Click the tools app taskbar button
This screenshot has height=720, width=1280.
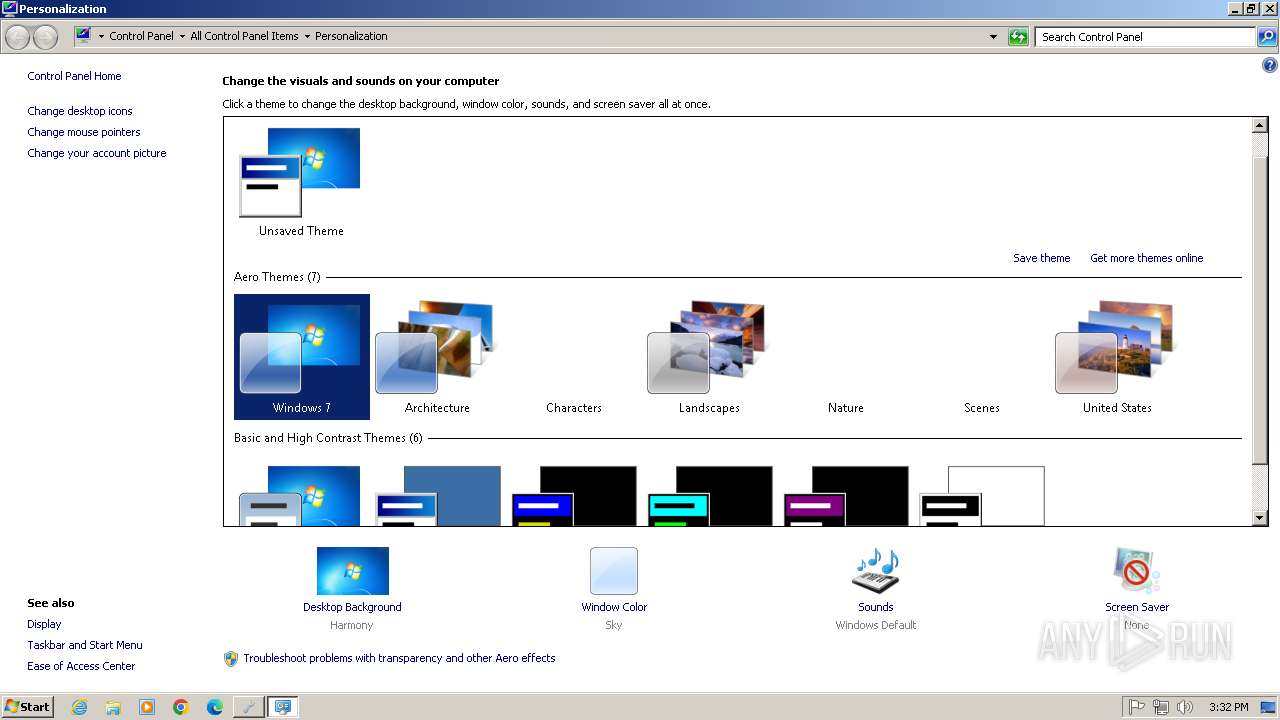[x=248, y=707]
